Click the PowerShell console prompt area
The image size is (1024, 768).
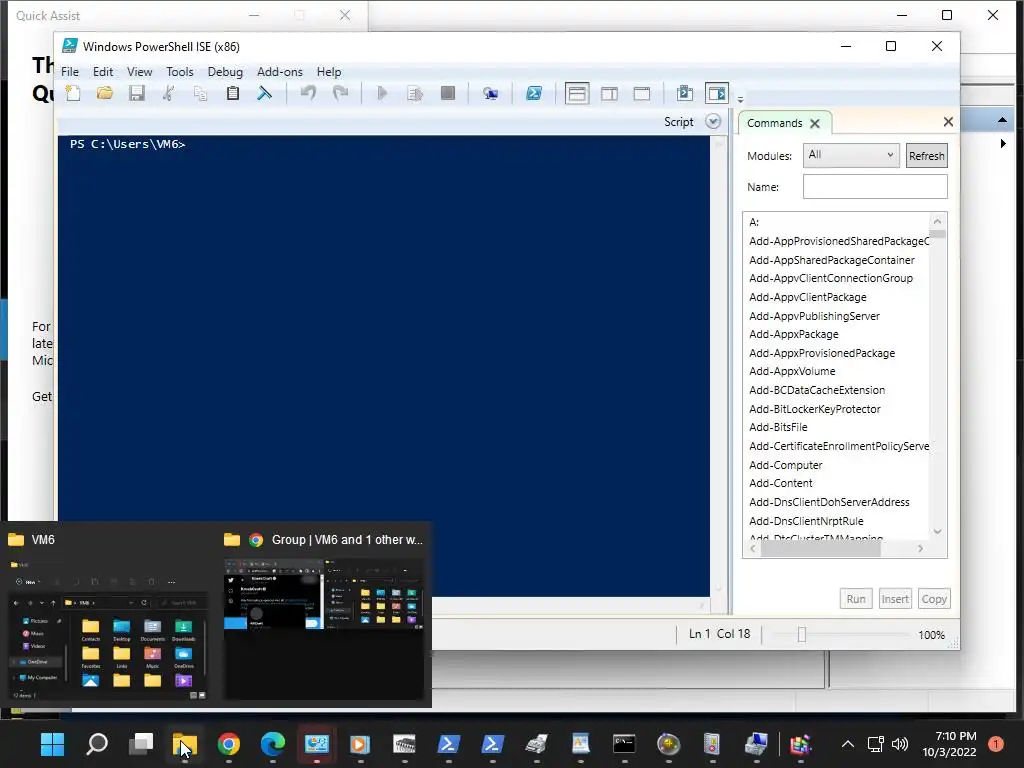(383, 366)
